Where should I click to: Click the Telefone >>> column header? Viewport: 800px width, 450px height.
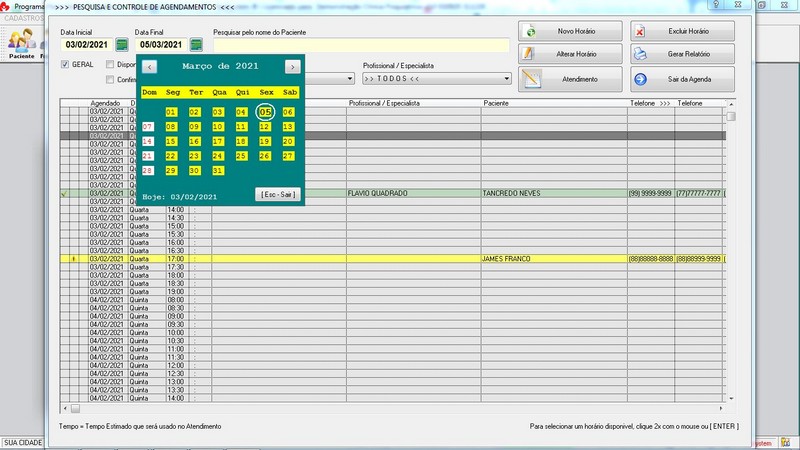(x=651, y=103)
